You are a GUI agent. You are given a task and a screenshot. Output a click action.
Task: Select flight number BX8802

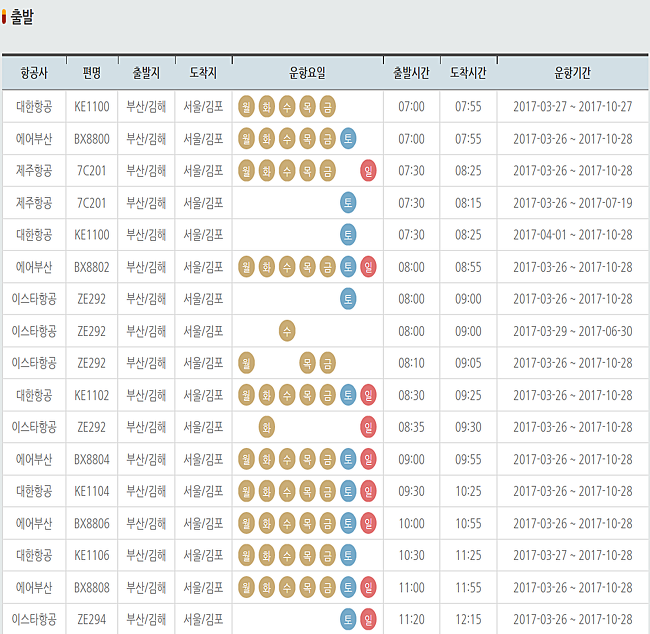click(x=92, y=267)
